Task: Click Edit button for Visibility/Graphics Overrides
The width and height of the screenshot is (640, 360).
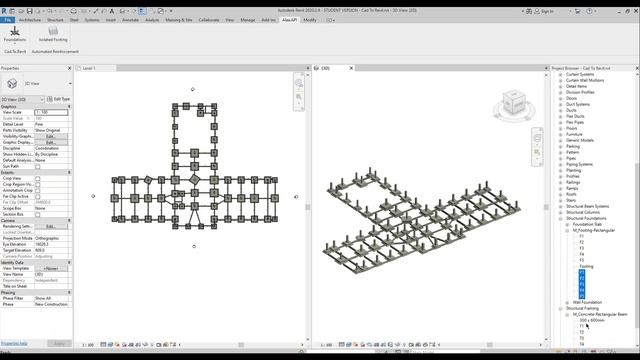Action: coord(51,136)
